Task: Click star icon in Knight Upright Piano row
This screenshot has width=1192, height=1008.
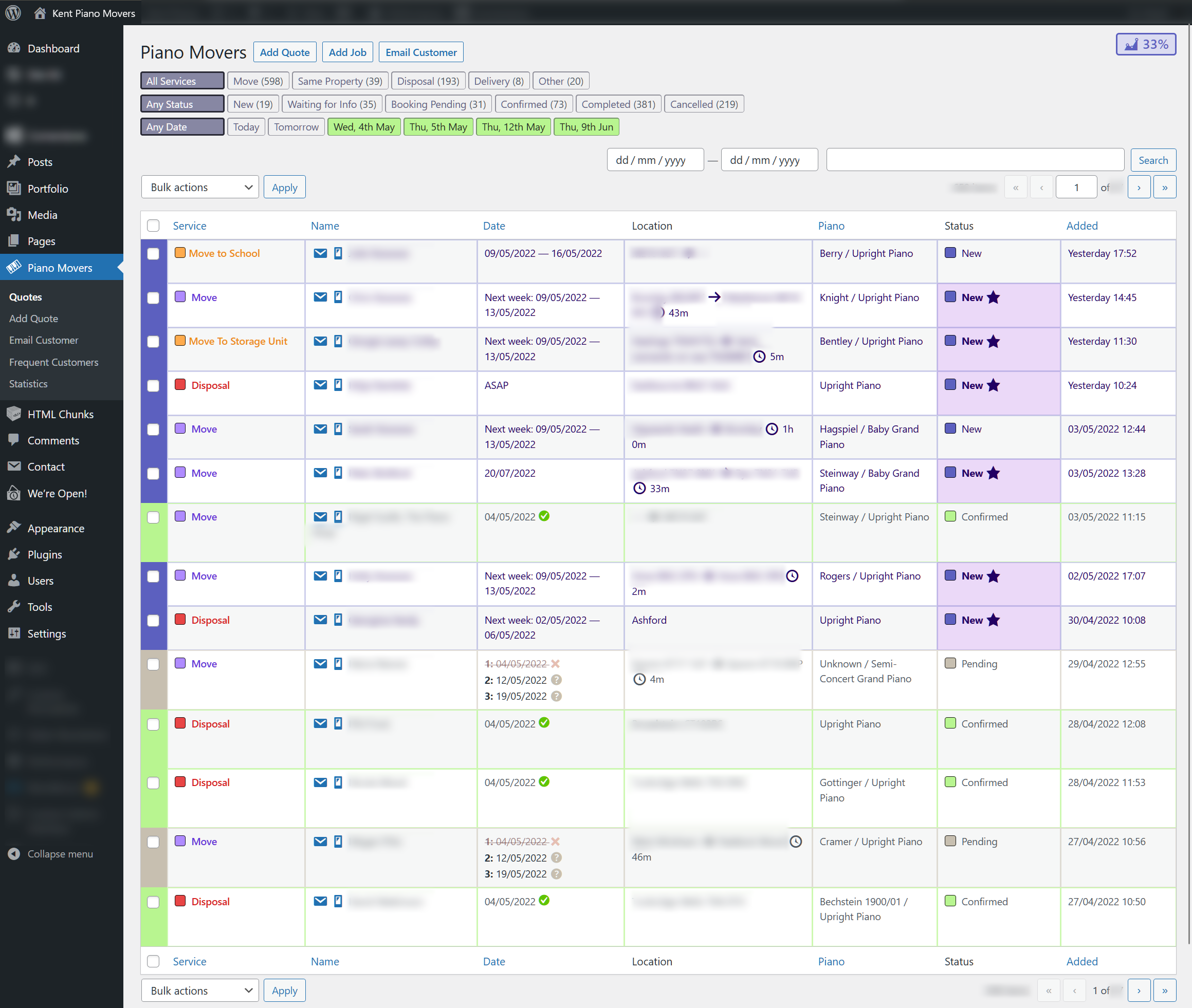Action: (x=994, y=297)
